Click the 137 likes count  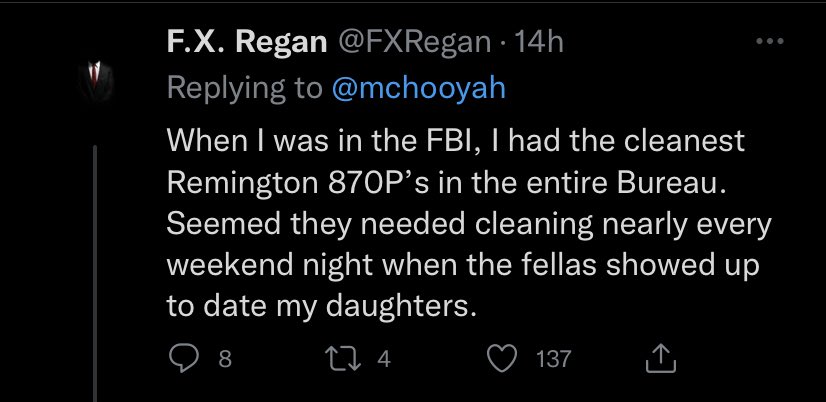click(553, 358)
